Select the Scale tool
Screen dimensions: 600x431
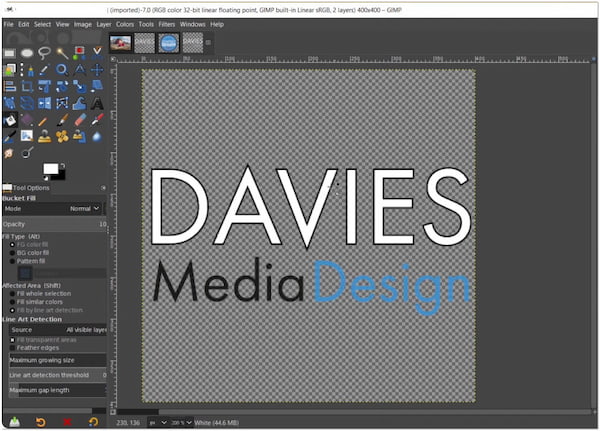point(79,87)
